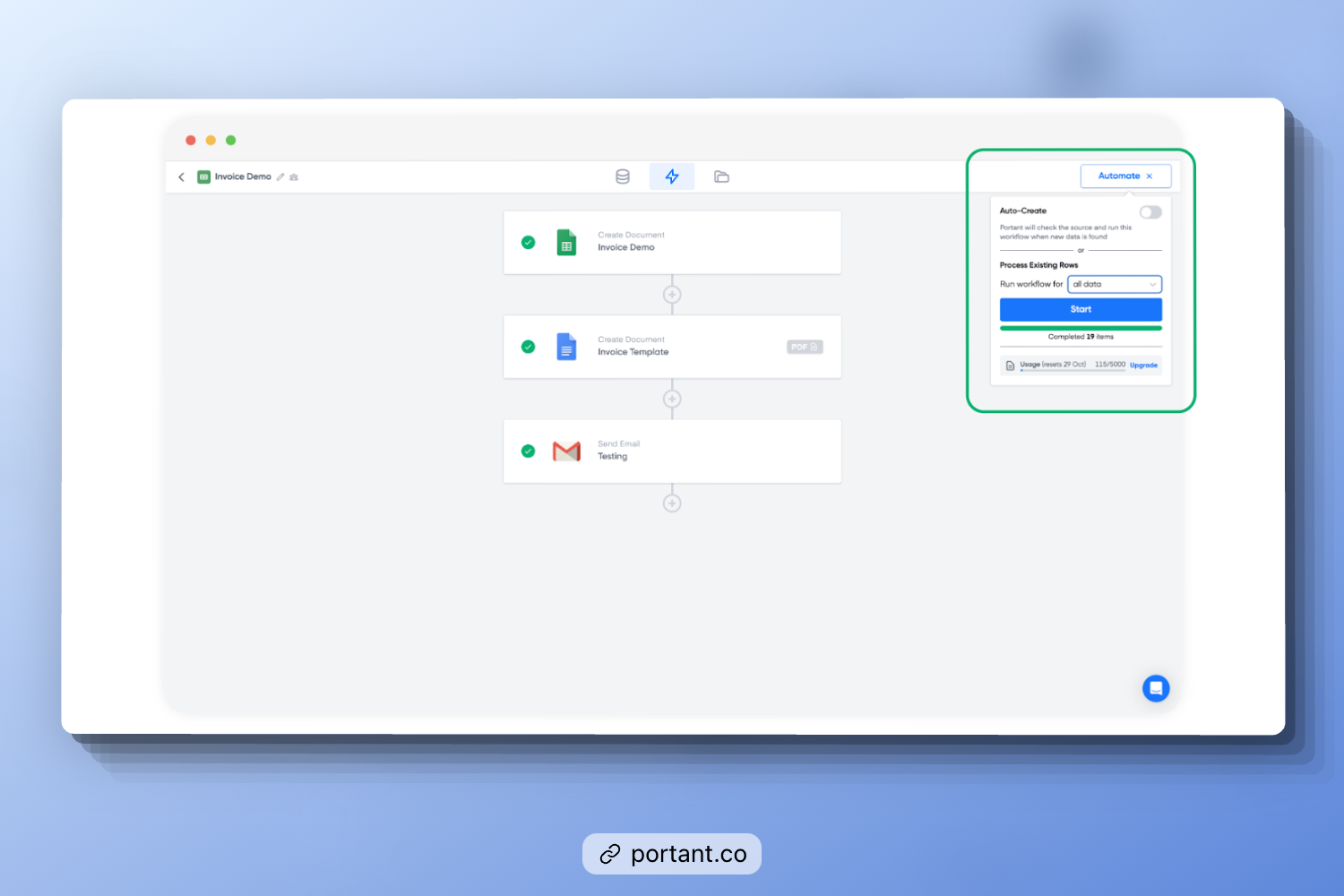The image size is (1344, 896).
Task: Select the PDF badge on Invoice Template
Action: (x=804, y=347)
